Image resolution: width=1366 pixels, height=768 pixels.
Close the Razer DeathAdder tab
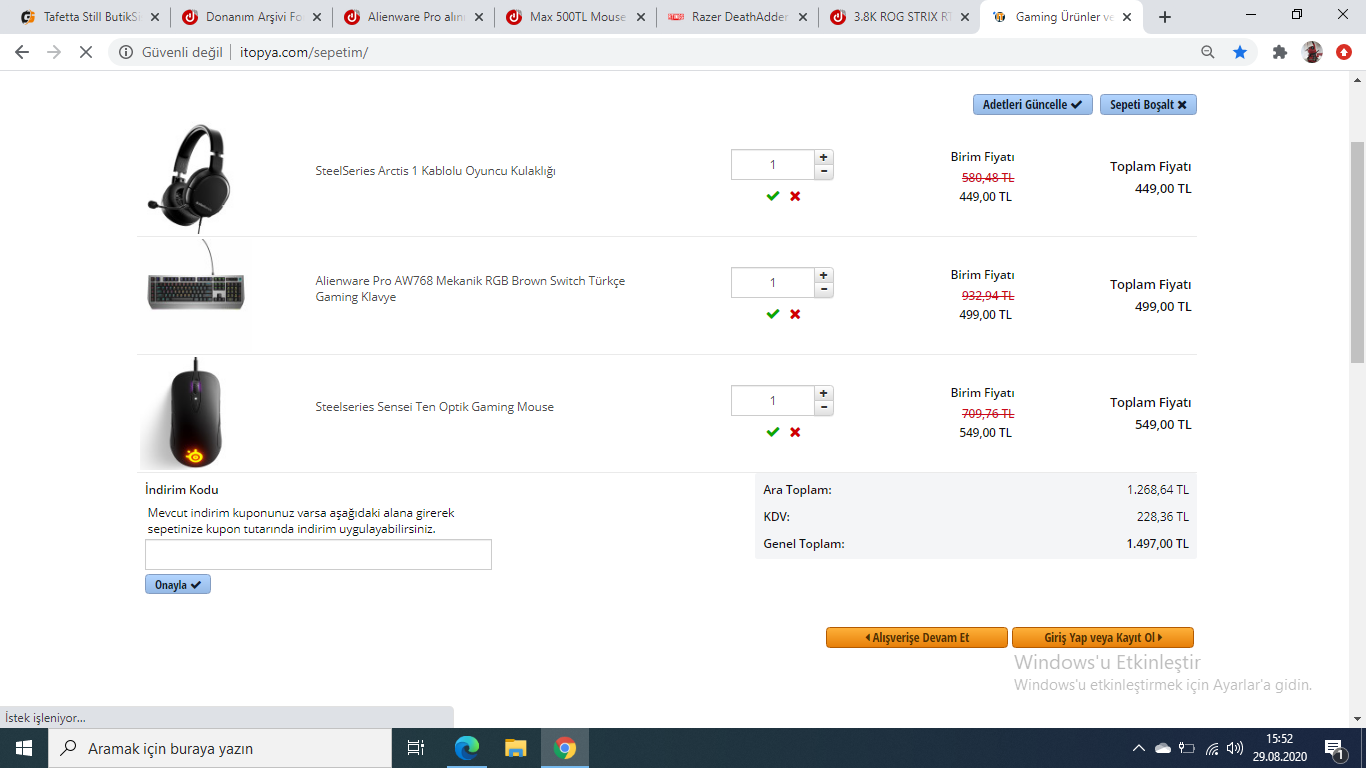(x=803, y=17)
